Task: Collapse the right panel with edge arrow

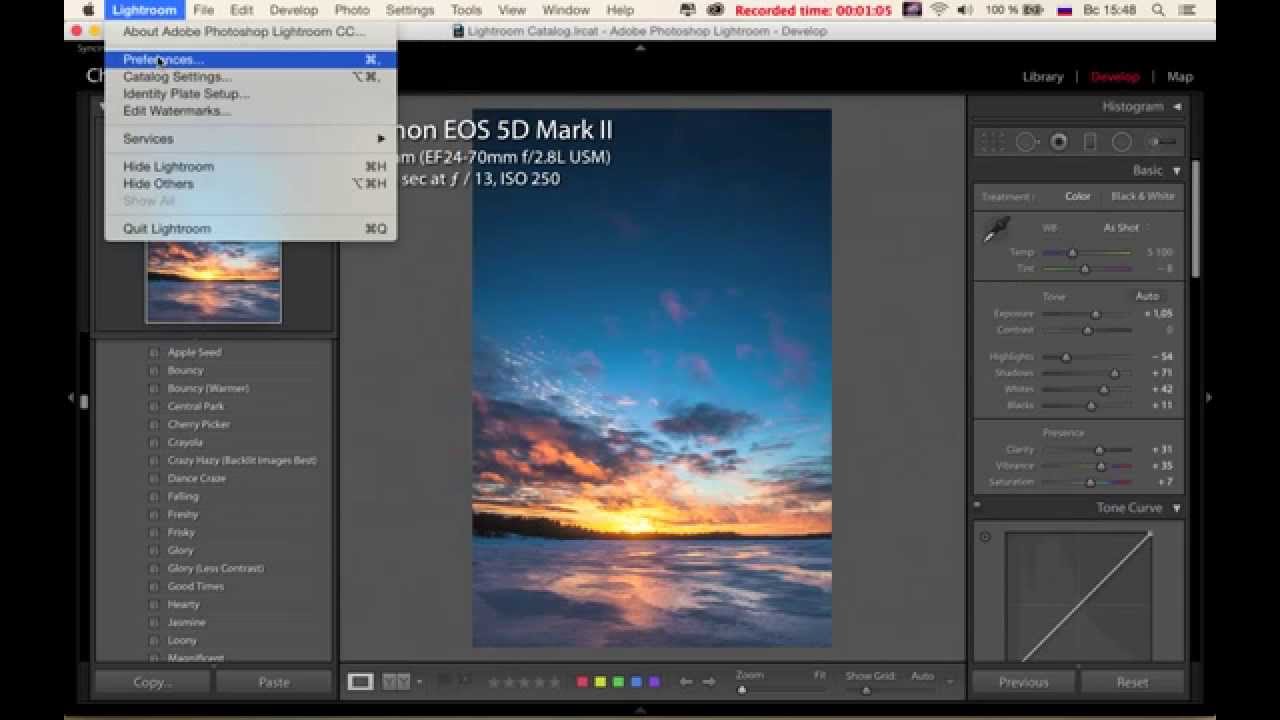Action: pos(1209,397)
